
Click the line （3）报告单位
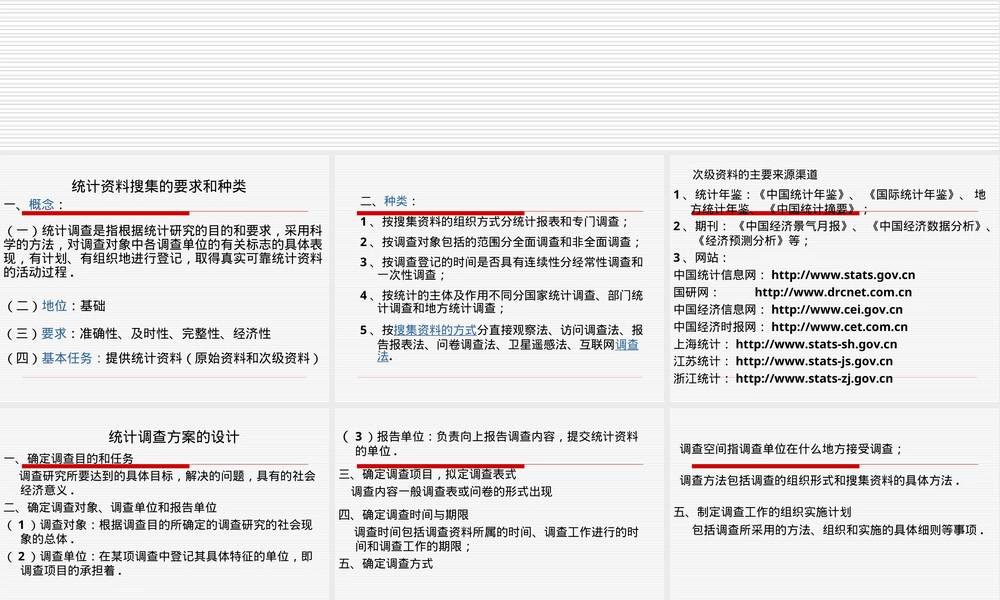[490, 443]
